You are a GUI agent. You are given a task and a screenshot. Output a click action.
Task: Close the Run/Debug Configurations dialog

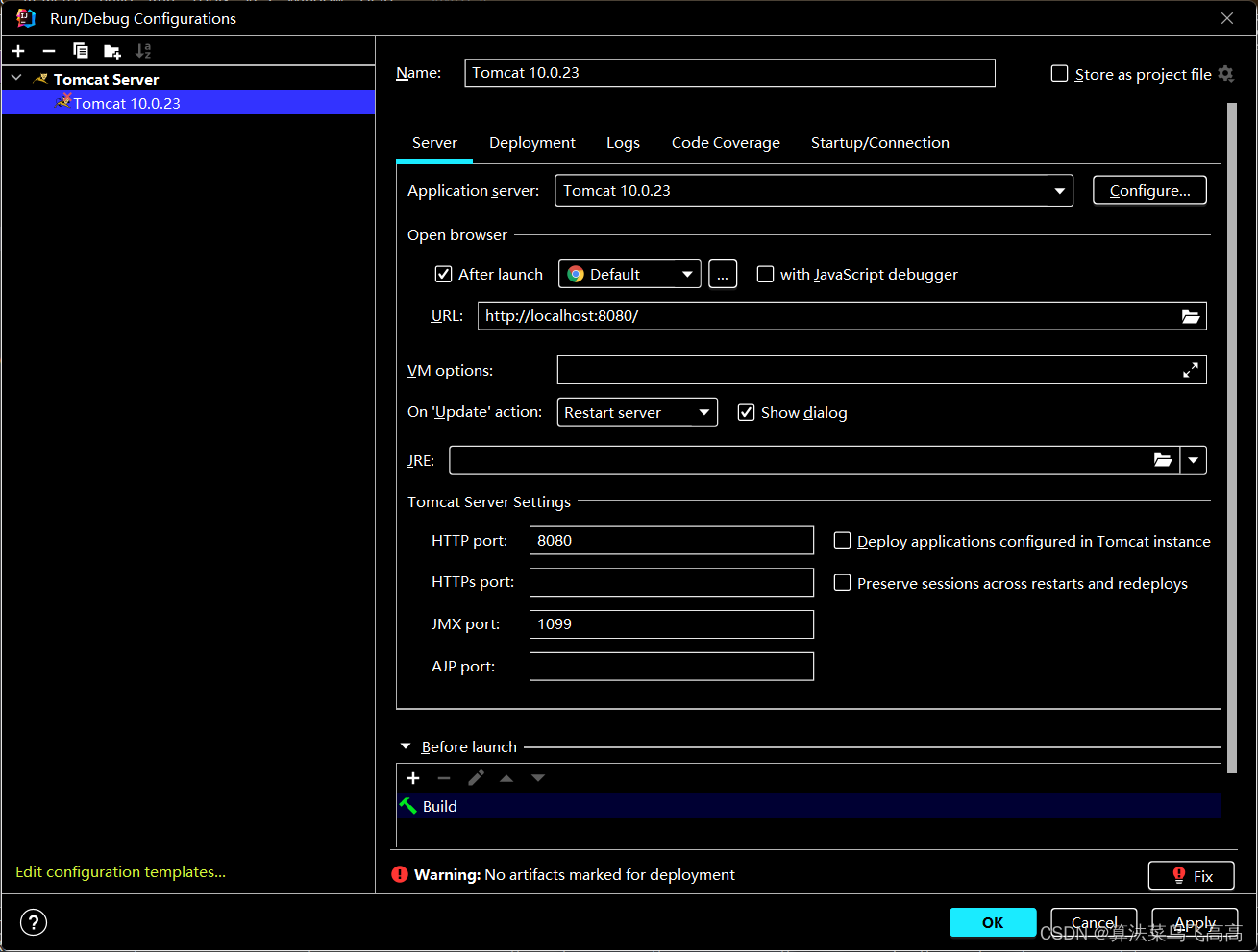[1227, 18]
